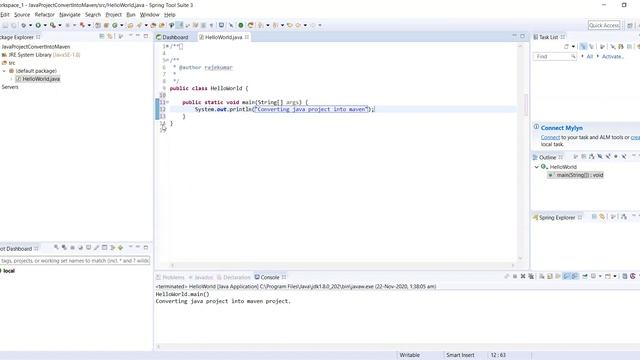The height and width of the screenshot is (360, 640).
Task: Pin the console view
Action: click(585, 276)
